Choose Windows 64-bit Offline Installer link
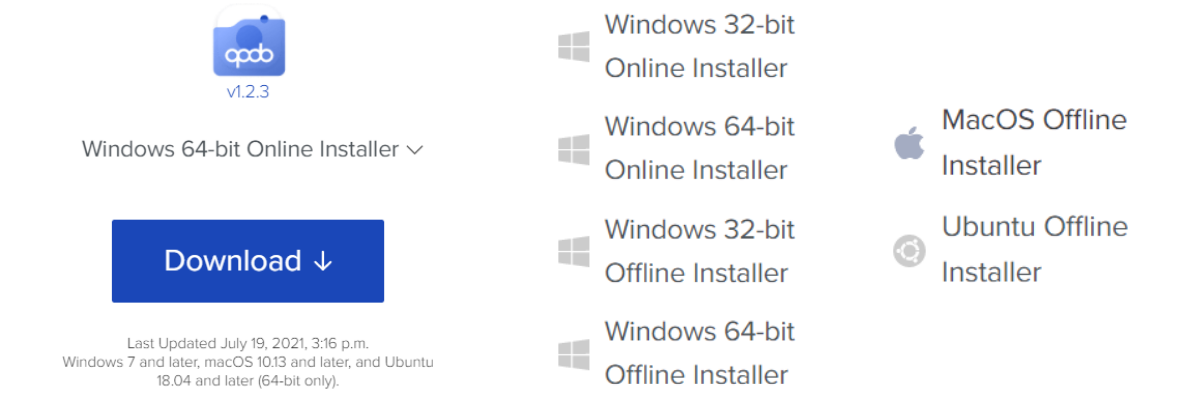Screen dimensions: 1200x400 point(699,352)
